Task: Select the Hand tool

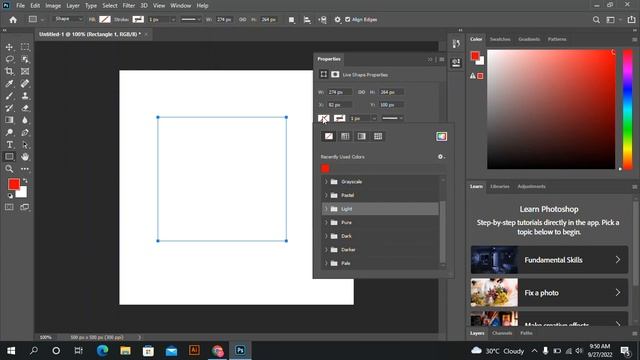Action: (x=25, y=157)
